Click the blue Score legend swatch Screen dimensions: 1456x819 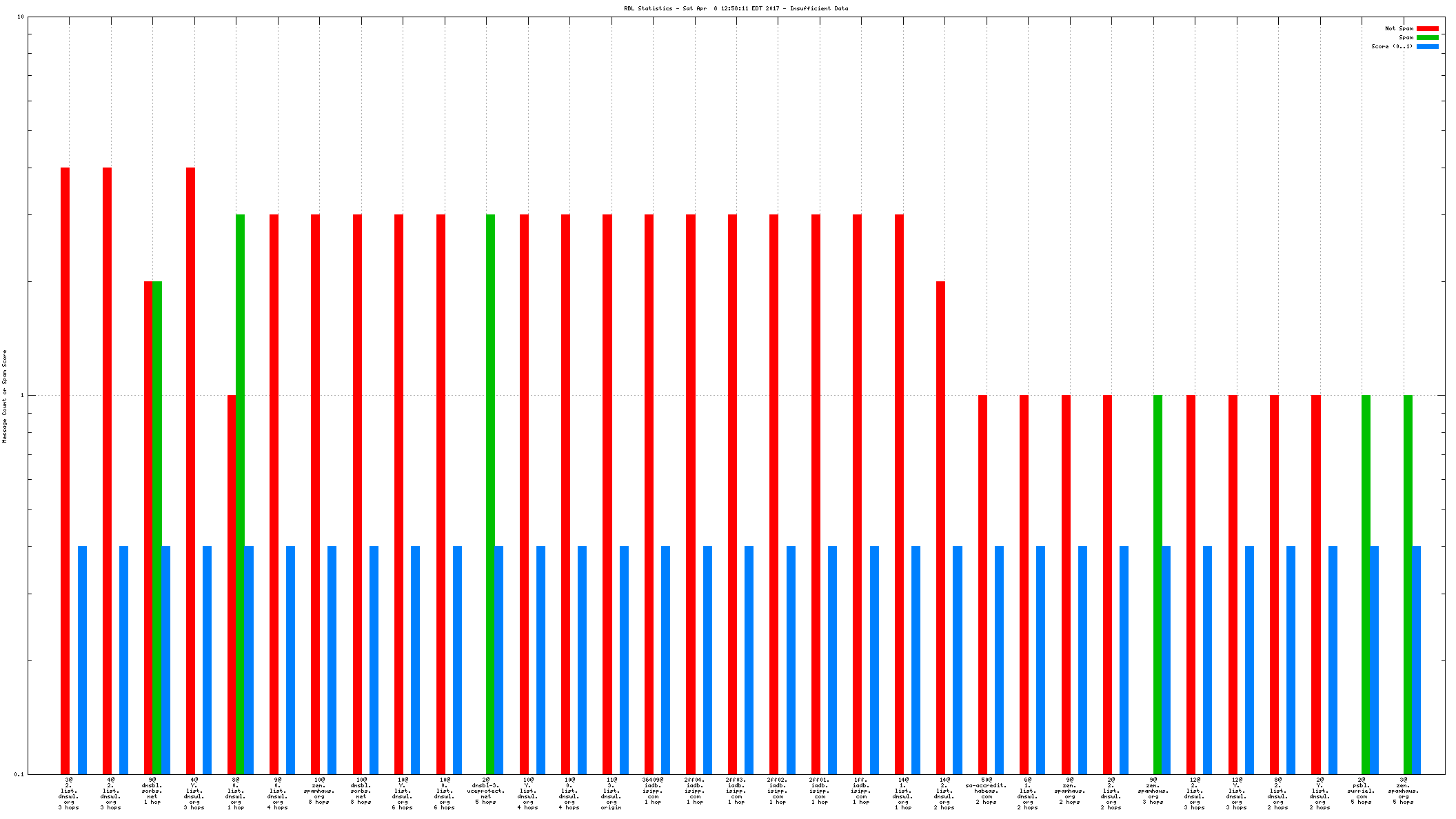1427,46
